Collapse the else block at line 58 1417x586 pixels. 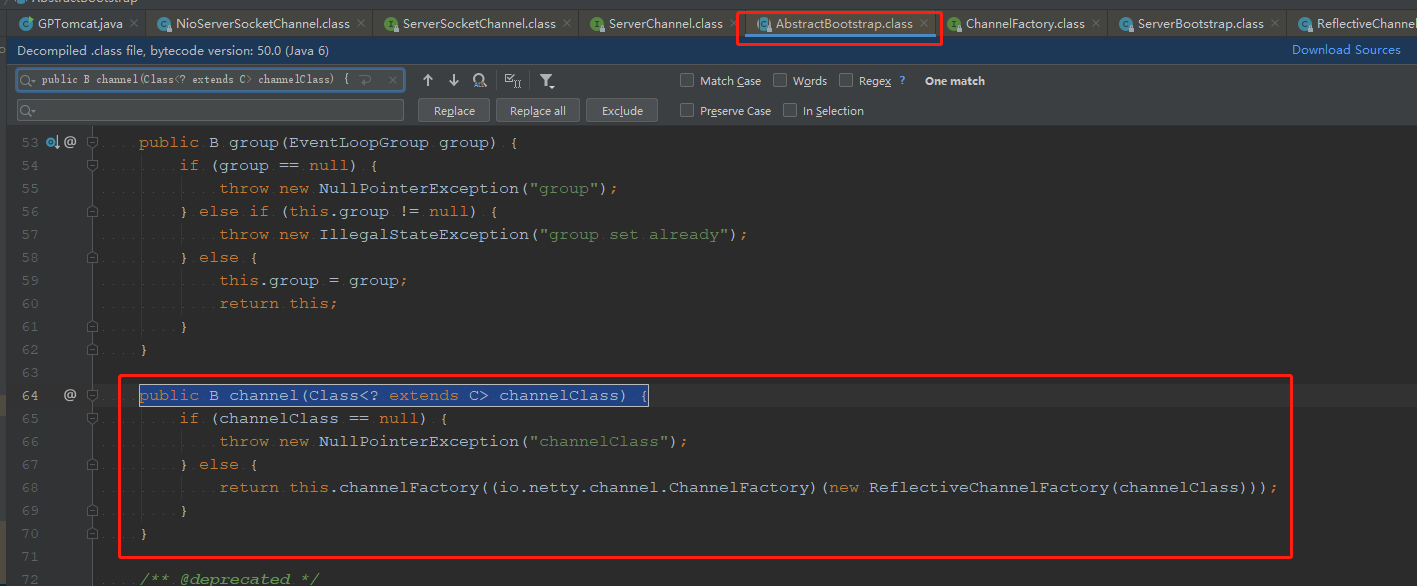pos(92,257)
